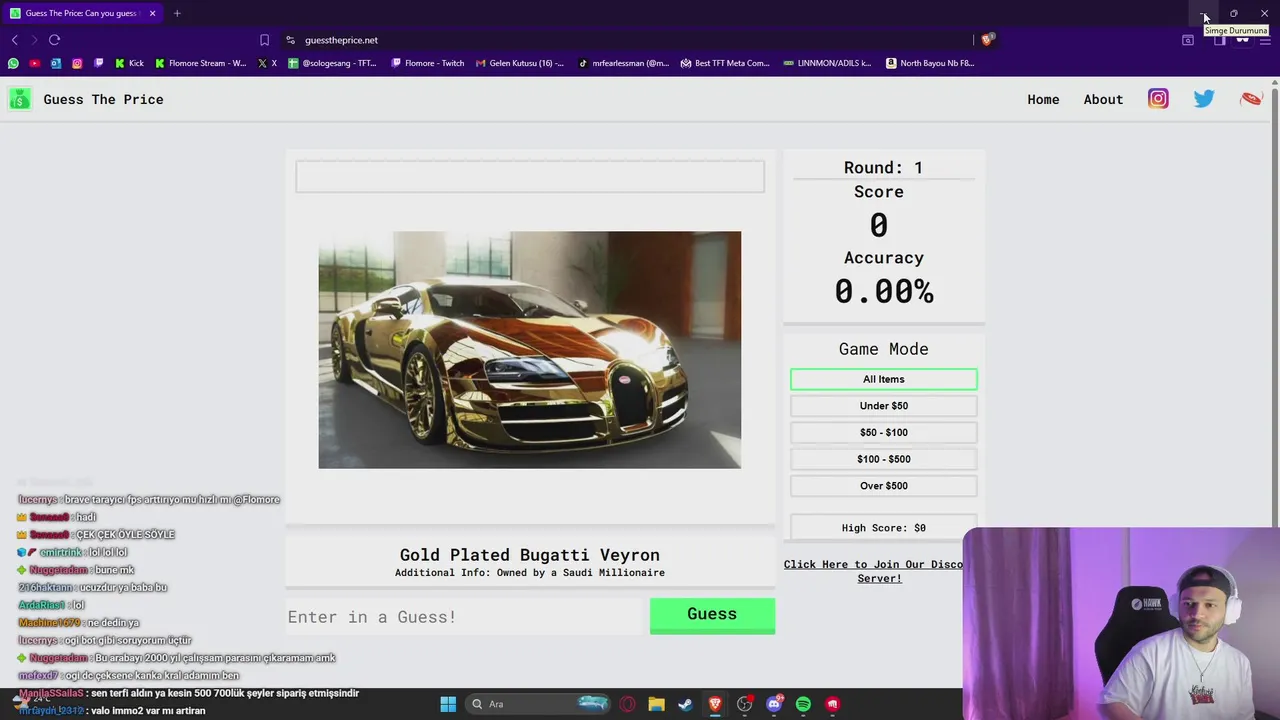Bookmark this page via bookmark icon
Screen dimensions: 1280x720
[x=264, y=40]
